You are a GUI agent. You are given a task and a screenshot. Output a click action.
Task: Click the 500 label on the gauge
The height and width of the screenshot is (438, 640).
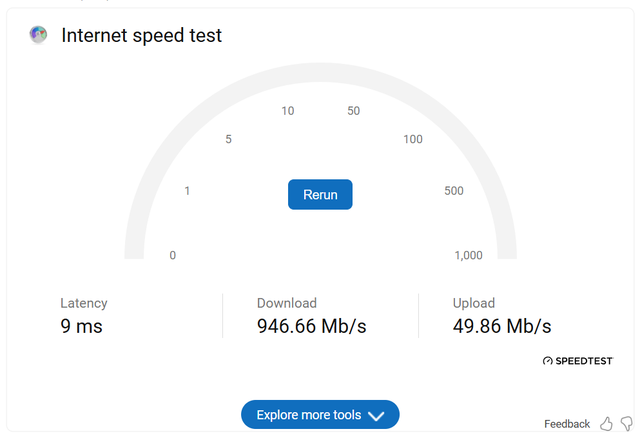click(454, 190)
